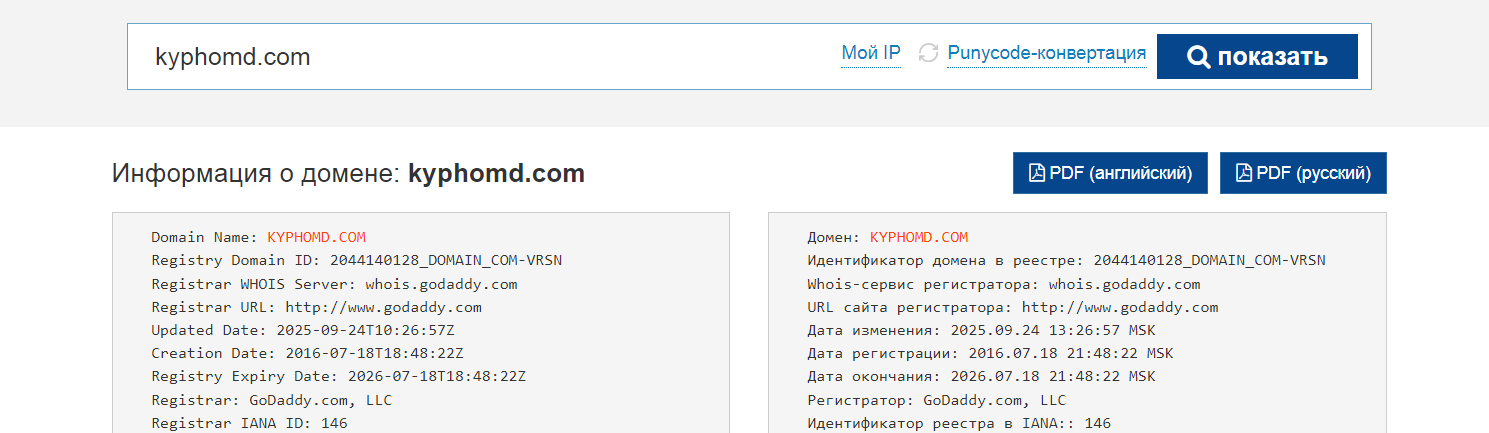Click the Punycode conversion refresh icon
Screen dimensions: 1489x433
928,54
